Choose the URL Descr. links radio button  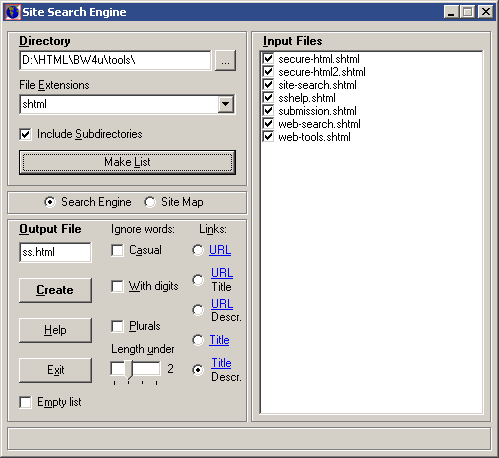(x=198, y=310)
